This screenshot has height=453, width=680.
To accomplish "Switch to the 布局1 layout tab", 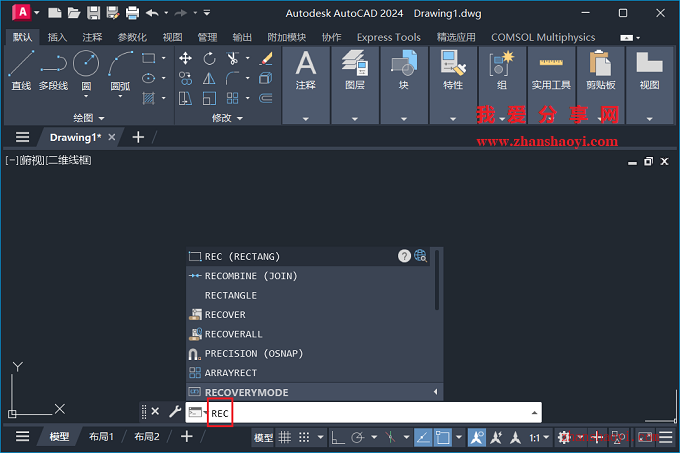I will tap(101, 437).
